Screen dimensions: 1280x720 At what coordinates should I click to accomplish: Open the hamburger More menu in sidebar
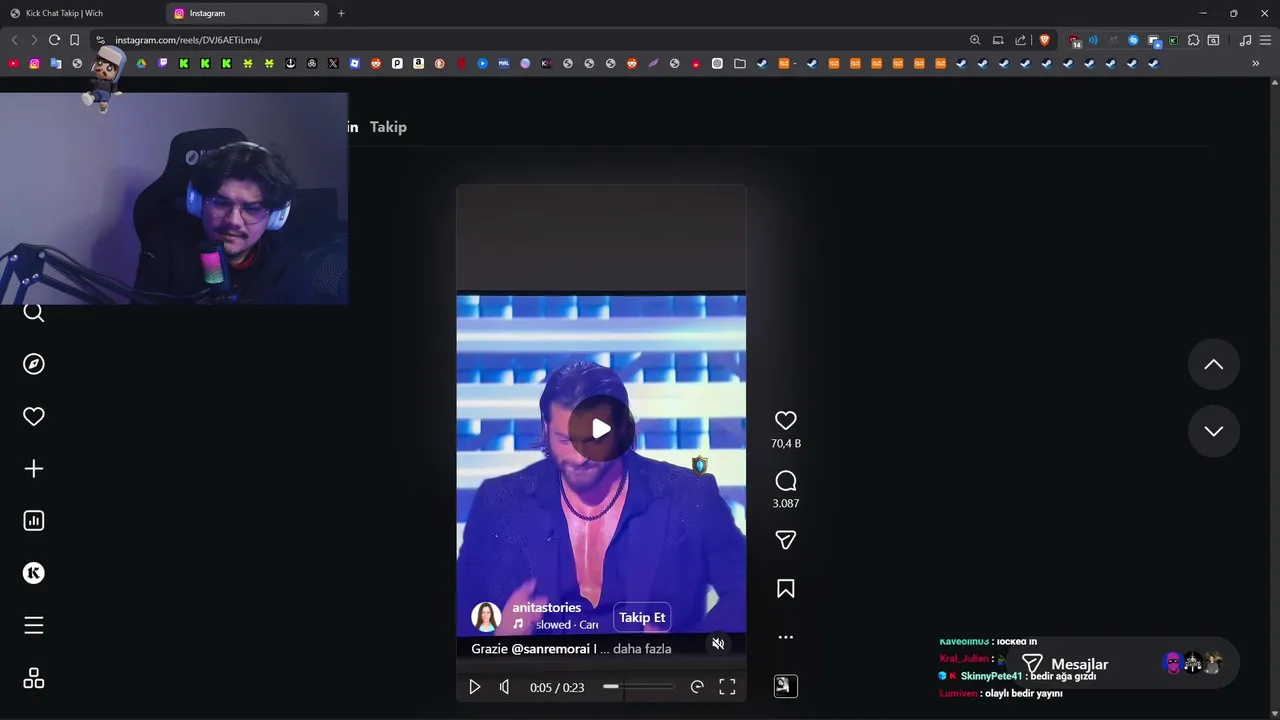(34, 626)
